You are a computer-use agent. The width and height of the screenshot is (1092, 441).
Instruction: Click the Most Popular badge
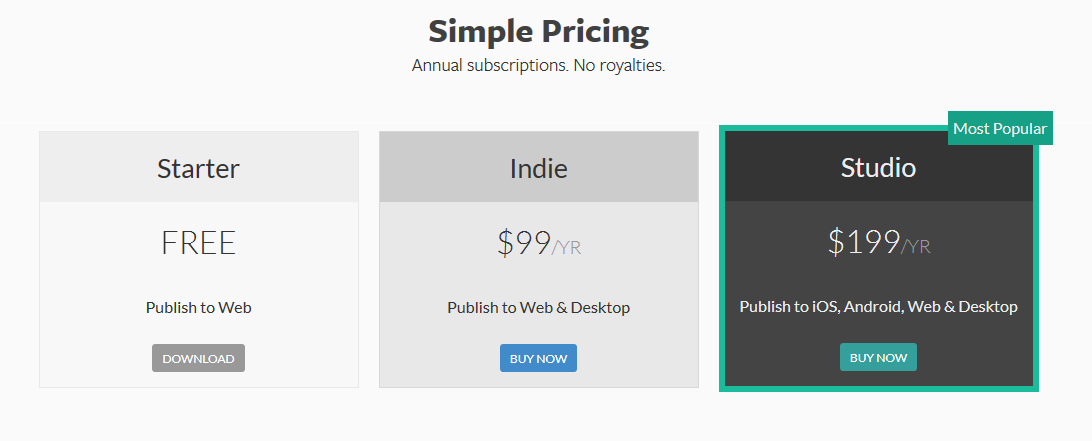pyautogui.click(x=999, y=128)
